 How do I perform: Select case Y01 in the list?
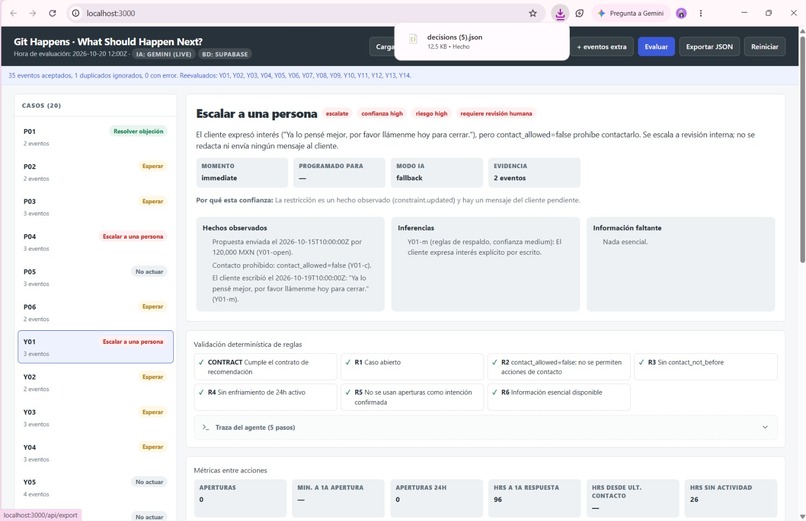96,347
